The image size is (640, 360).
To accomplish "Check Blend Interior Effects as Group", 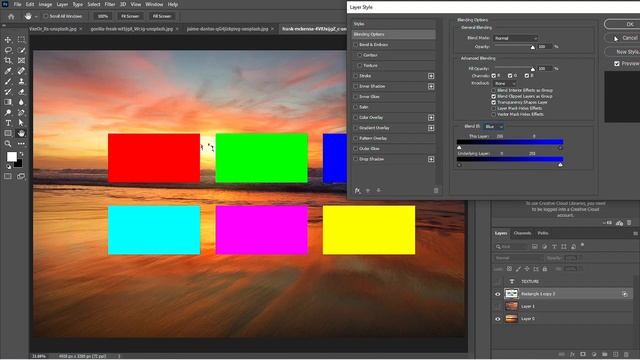I will (x=493, y=90).
